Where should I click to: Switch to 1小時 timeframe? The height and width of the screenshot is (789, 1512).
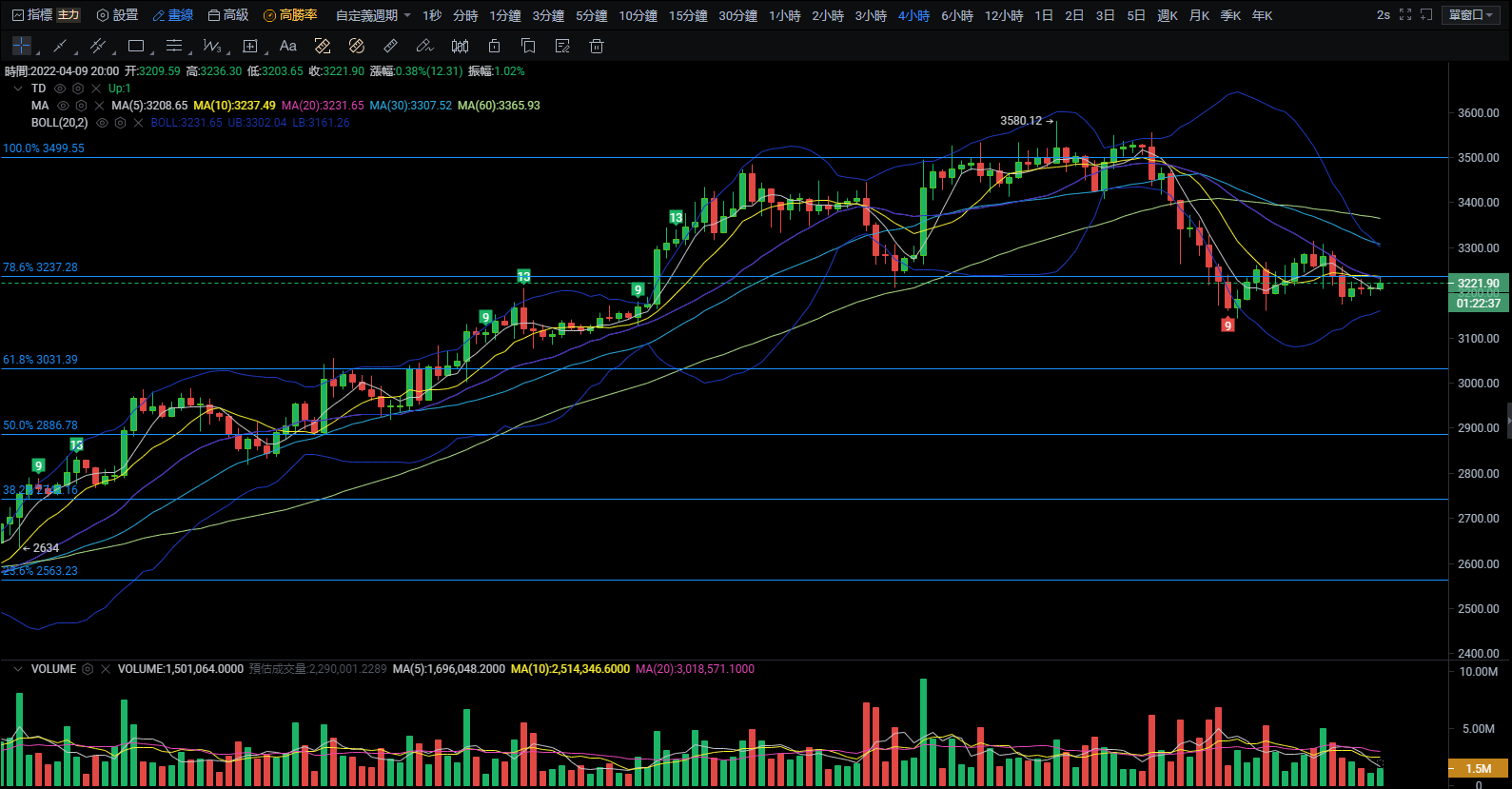[x=785, y=15]
